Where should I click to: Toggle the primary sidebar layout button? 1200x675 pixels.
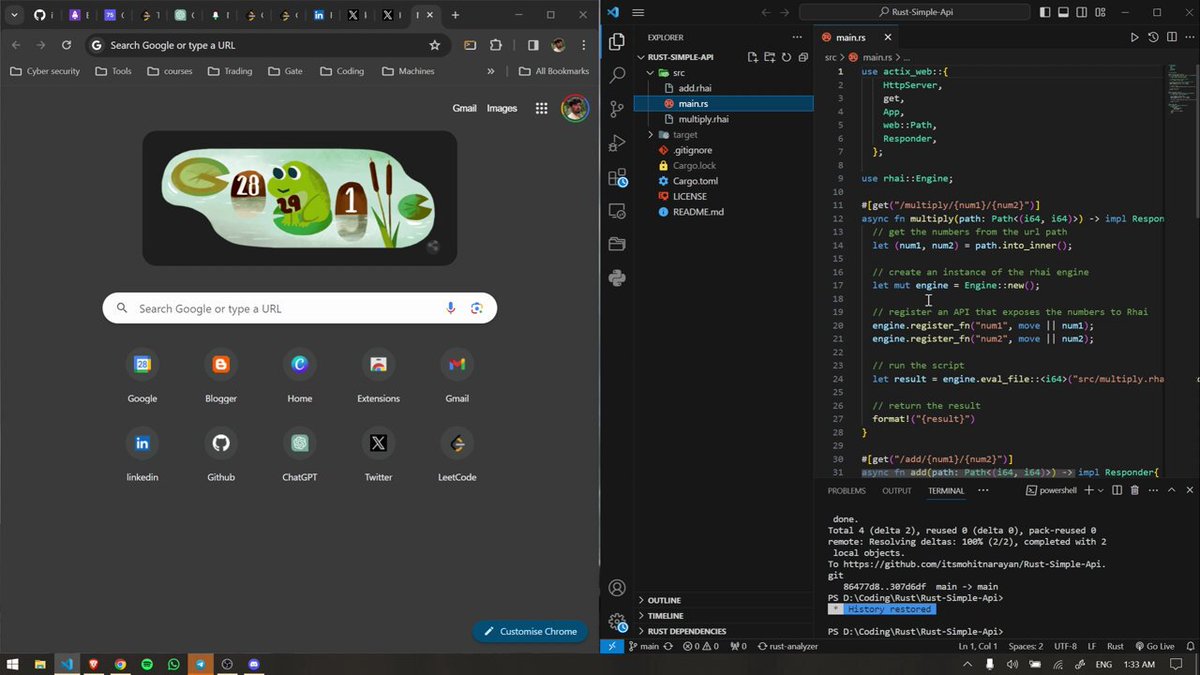1045,13
